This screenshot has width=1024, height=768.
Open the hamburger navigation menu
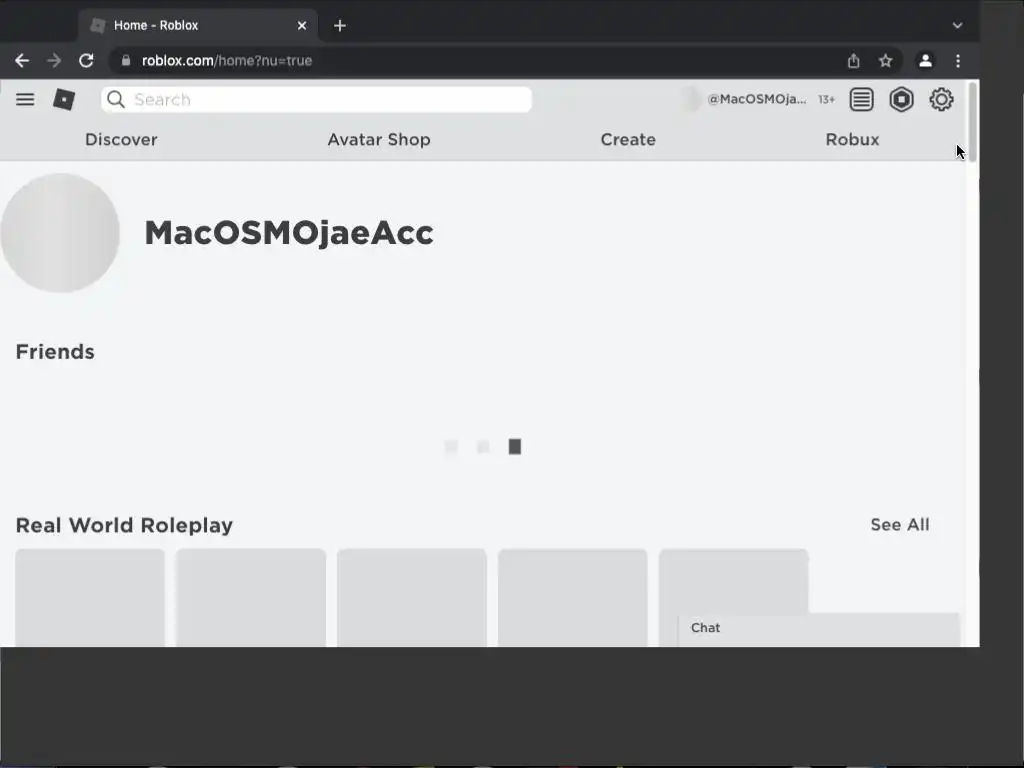coord(25,99)
